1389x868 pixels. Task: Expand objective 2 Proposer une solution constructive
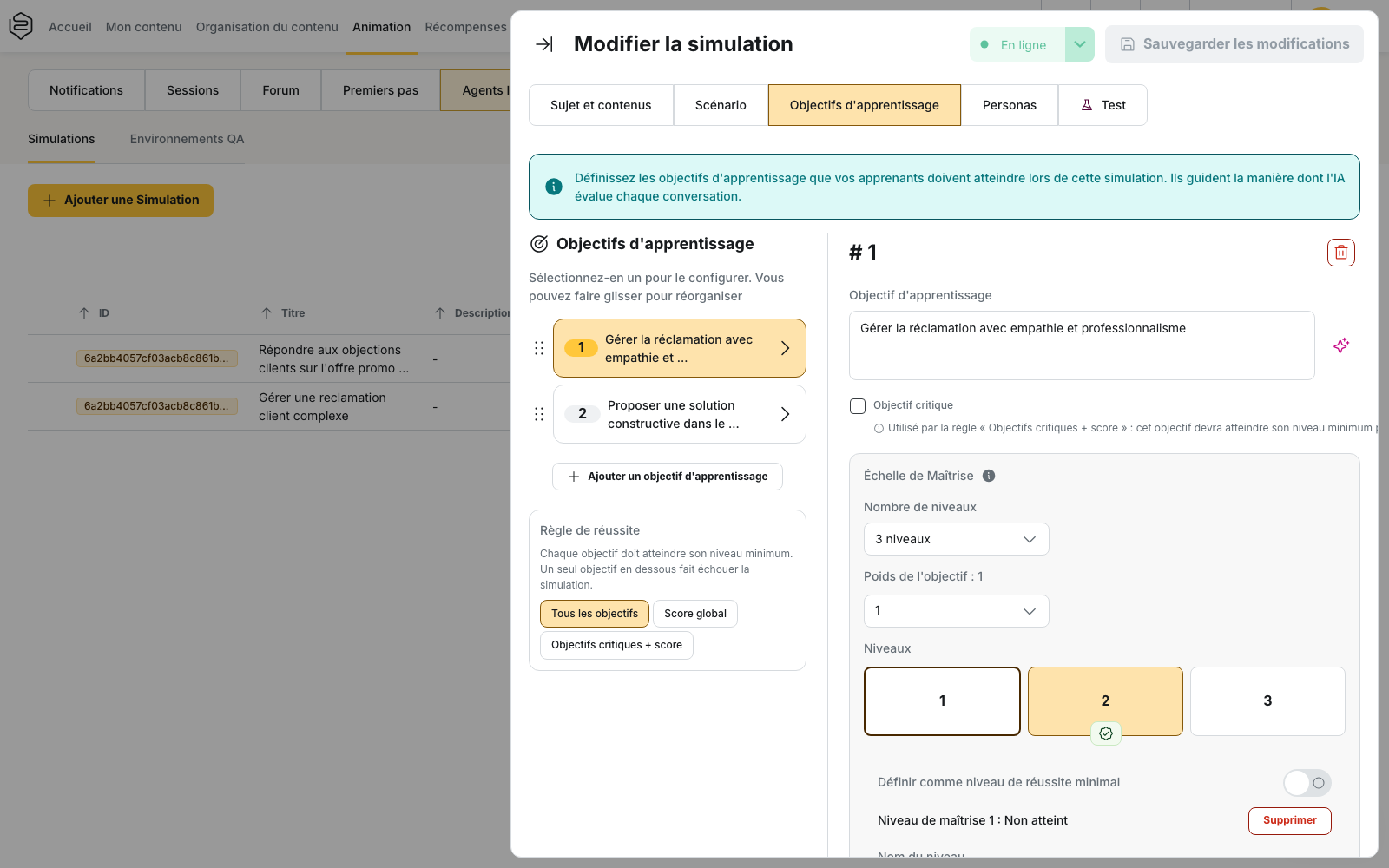click(680, 414)
